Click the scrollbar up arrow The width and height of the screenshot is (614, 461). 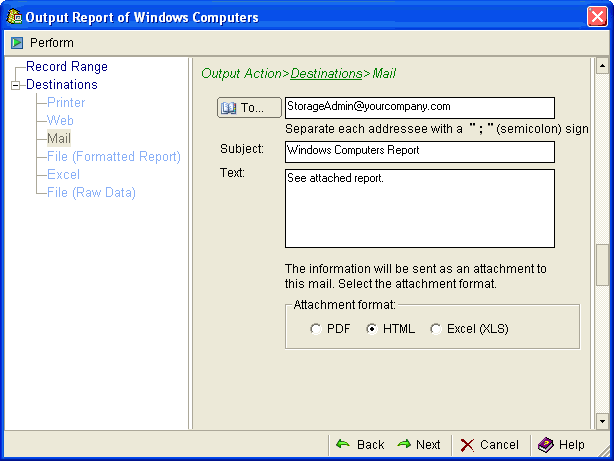pos(602,65)
